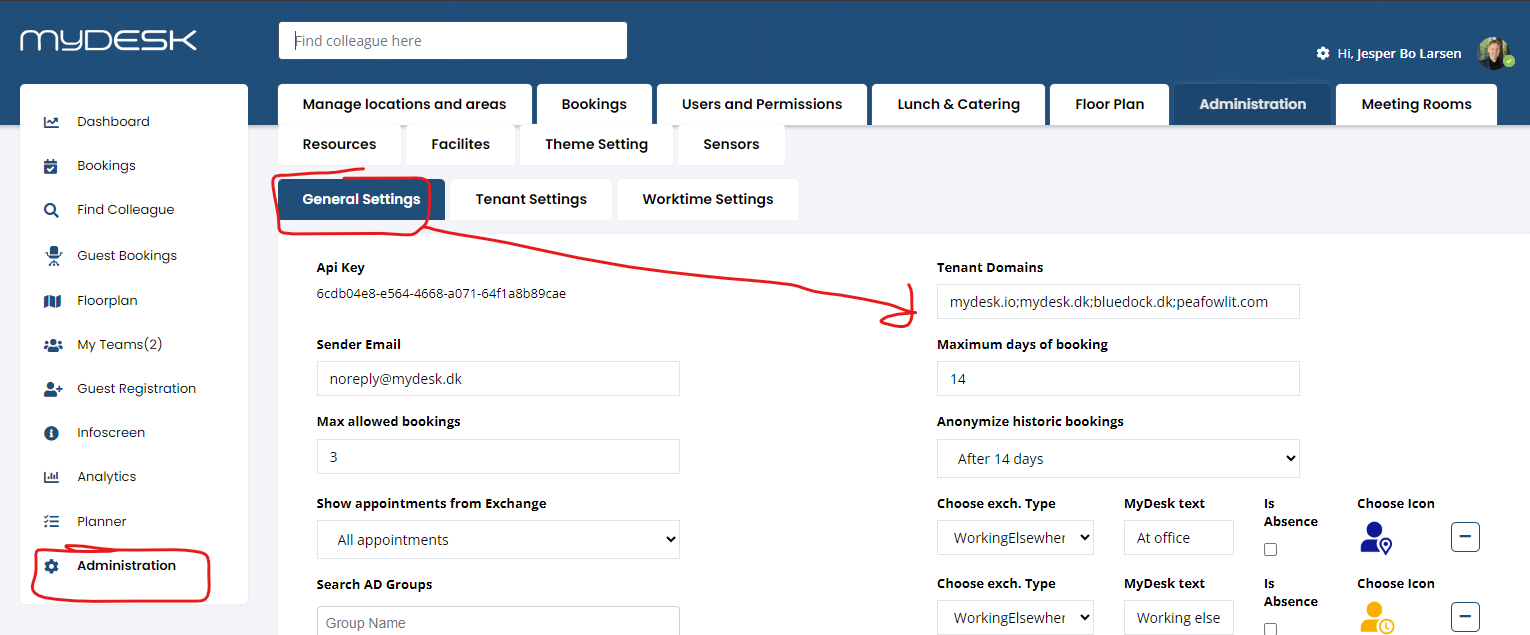1530x635 pixels.
Task: Open the Anonymize historic bookings dropdown
Action: point(1118,459)
